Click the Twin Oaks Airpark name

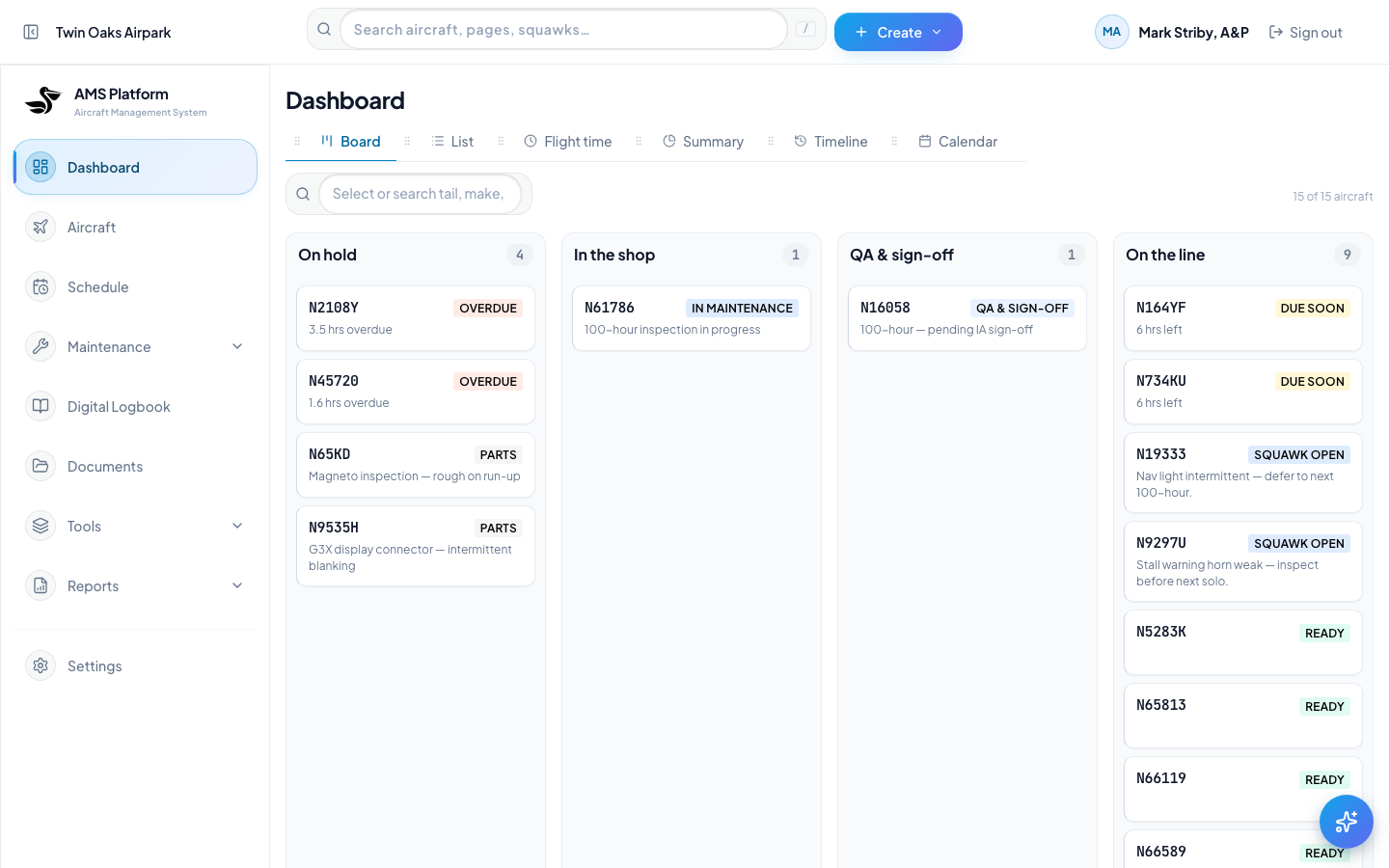[x=113, y=33]
